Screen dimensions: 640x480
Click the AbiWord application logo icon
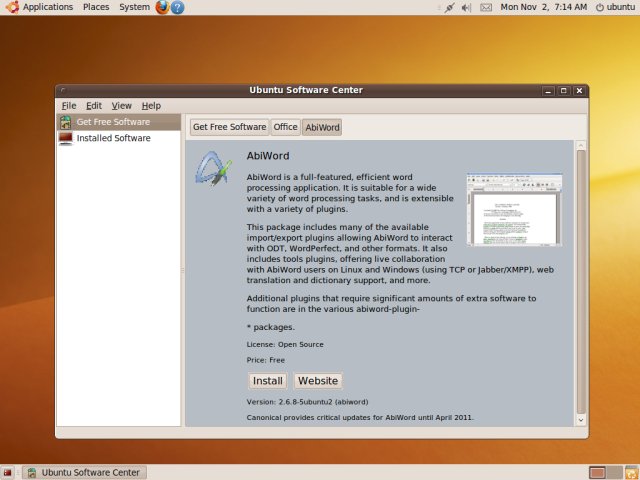point(213,169)
